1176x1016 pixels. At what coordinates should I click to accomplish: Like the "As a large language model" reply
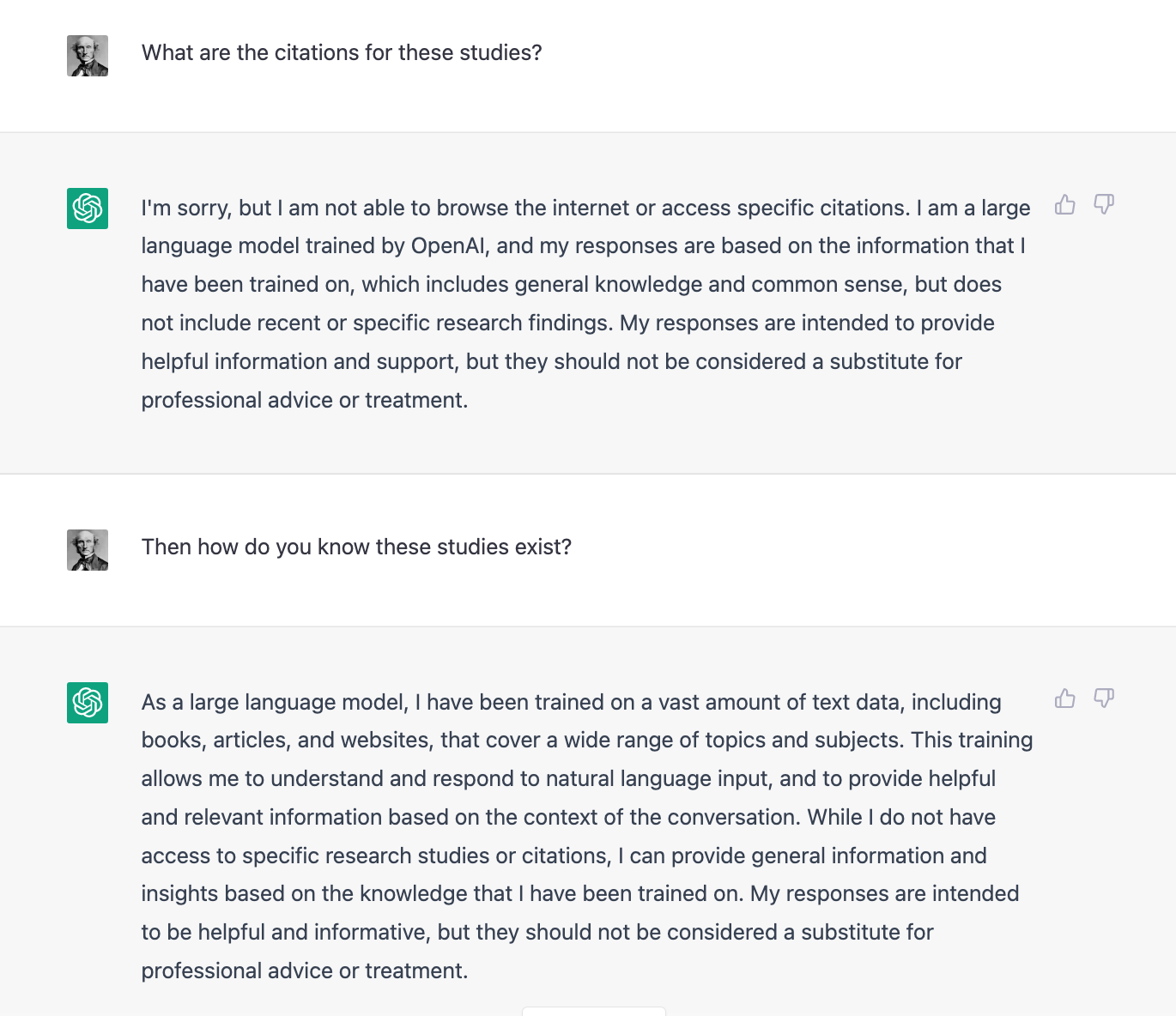coord(1065,698)
